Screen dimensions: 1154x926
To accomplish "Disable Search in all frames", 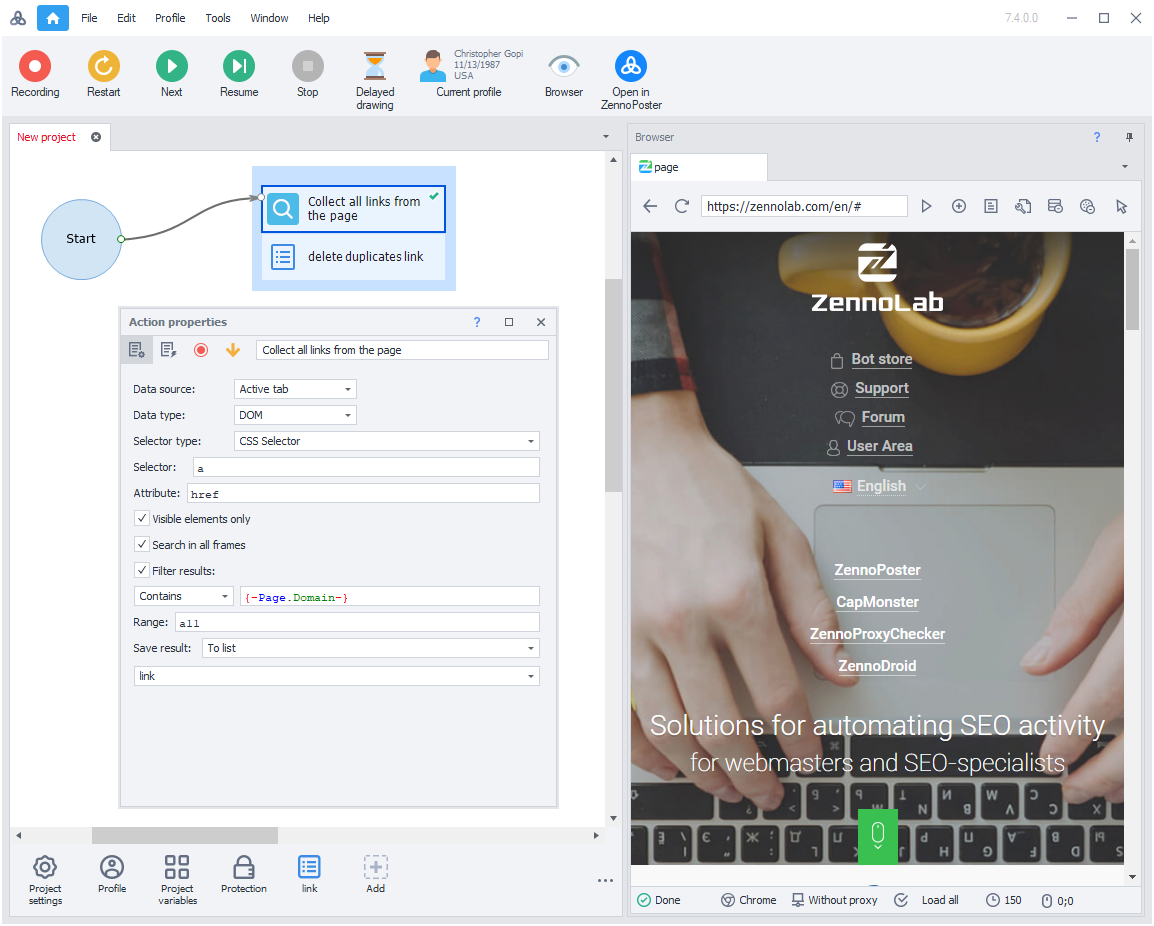I will click(142, 545).
